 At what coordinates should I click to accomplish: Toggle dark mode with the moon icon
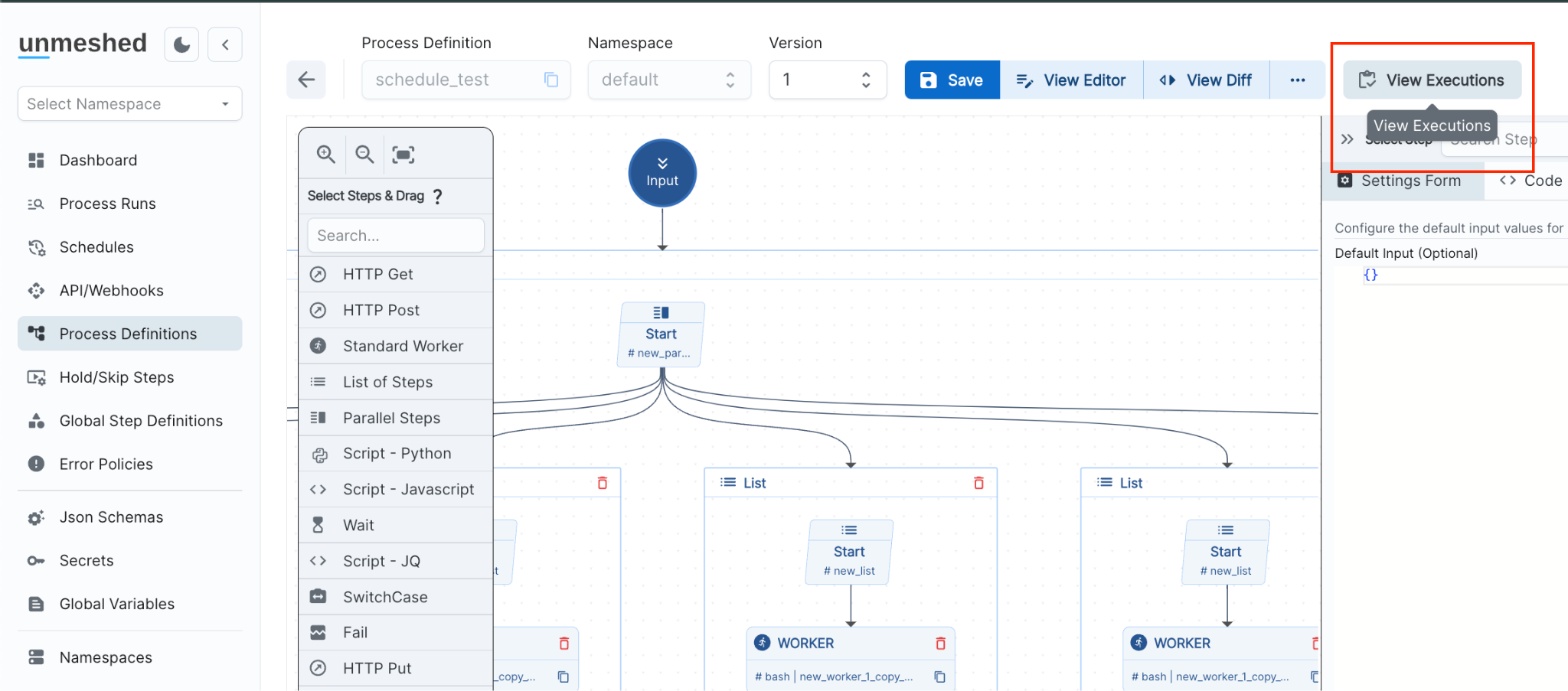[x=181, y=44]
